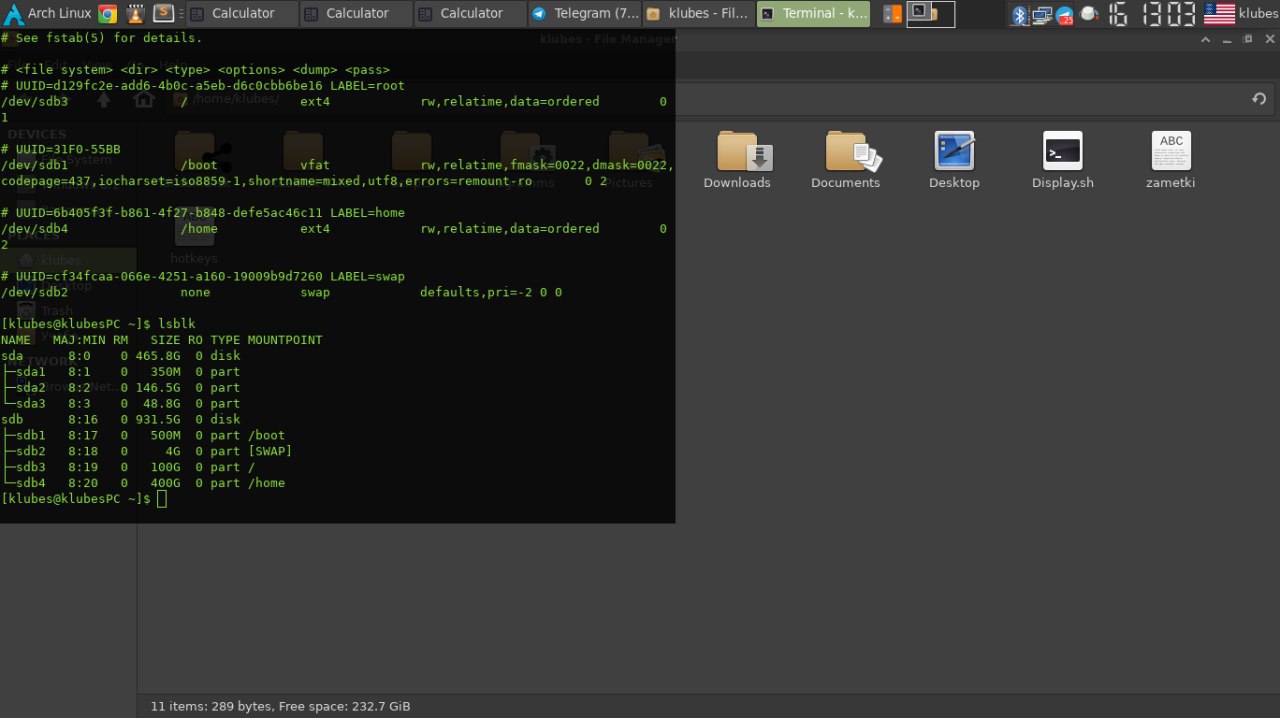Click the sdb2 [SWAP] row in terminal
The width and height of the screenshot is (1280, 718).
[x=148, y=451]
